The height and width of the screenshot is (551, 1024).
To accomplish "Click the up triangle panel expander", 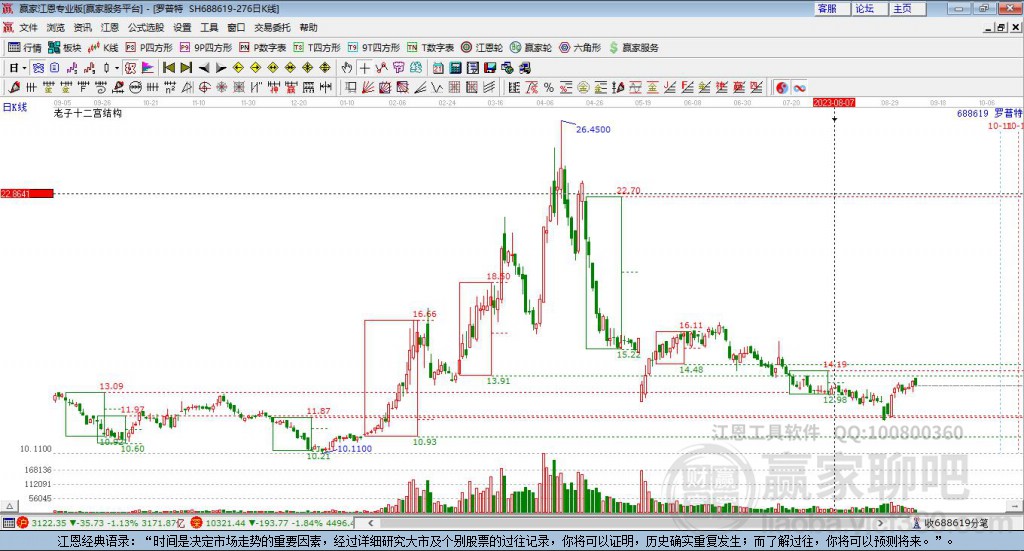I will point(9,506).
